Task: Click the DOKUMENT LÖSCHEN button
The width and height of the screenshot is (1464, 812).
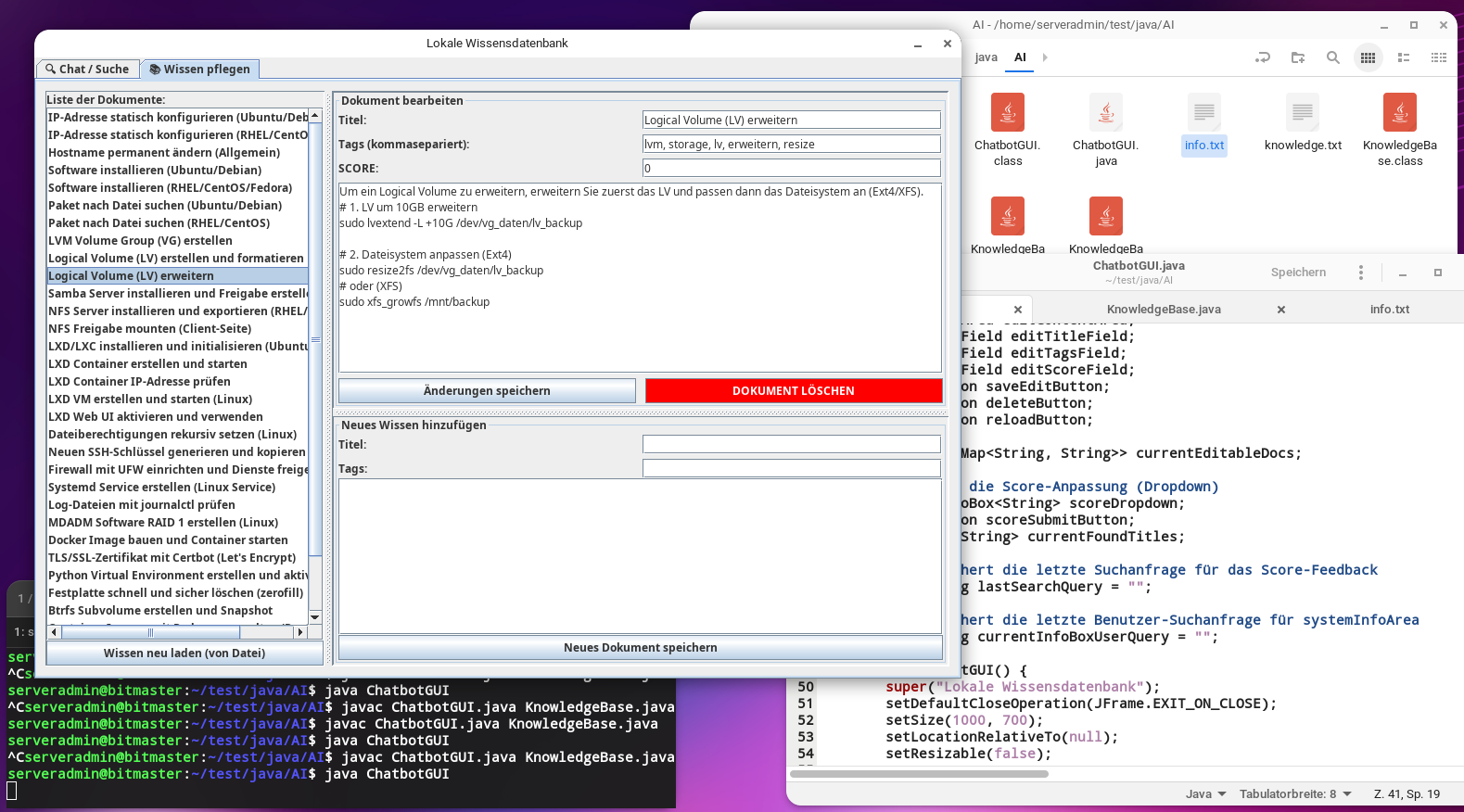Action: (x=794, y=391)
